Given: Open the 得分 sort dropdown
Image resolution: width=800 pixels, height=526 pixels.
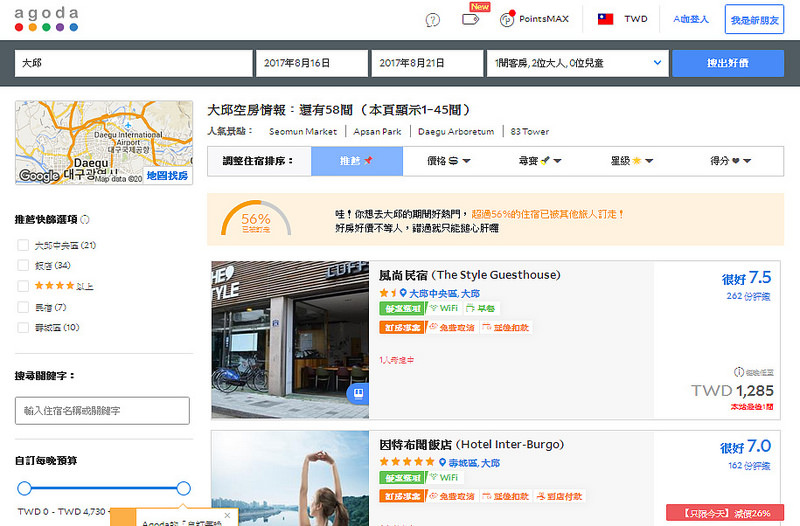Looking at the screenshot, I should (730, 161).
